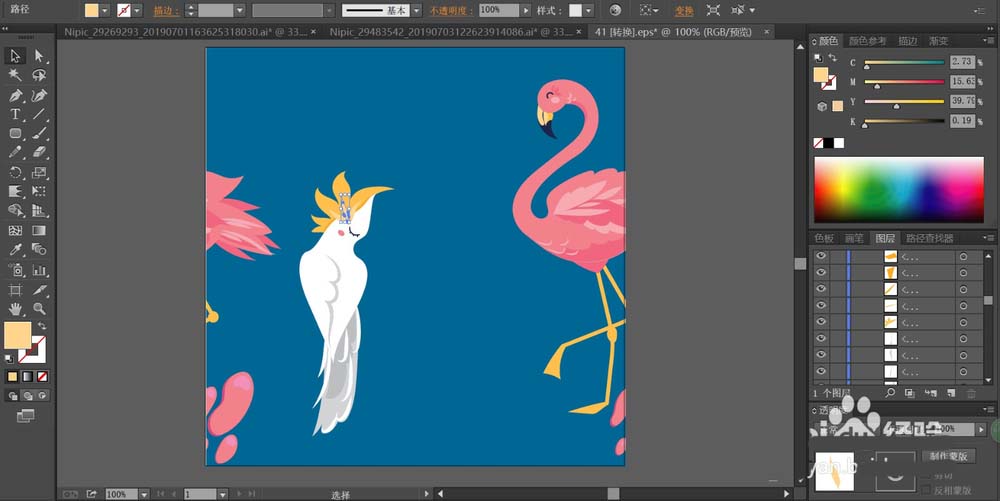Viewport: 1000px width, 501px height.
Task: Select the Zoom magnifier tool
Action: (x=40, y=309)
